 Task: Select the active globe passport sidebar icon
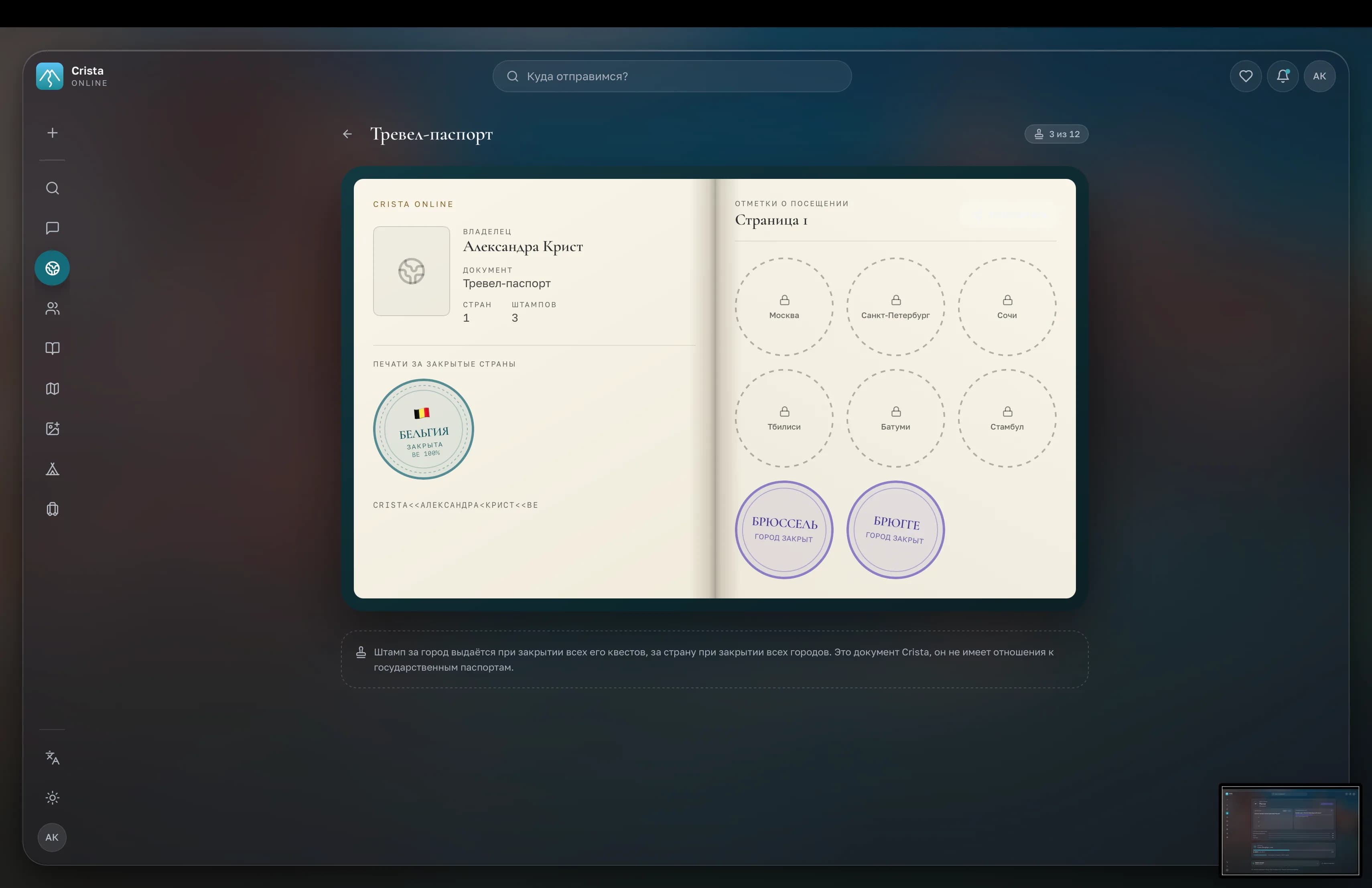pyautogui.click(x=53, y=268)
